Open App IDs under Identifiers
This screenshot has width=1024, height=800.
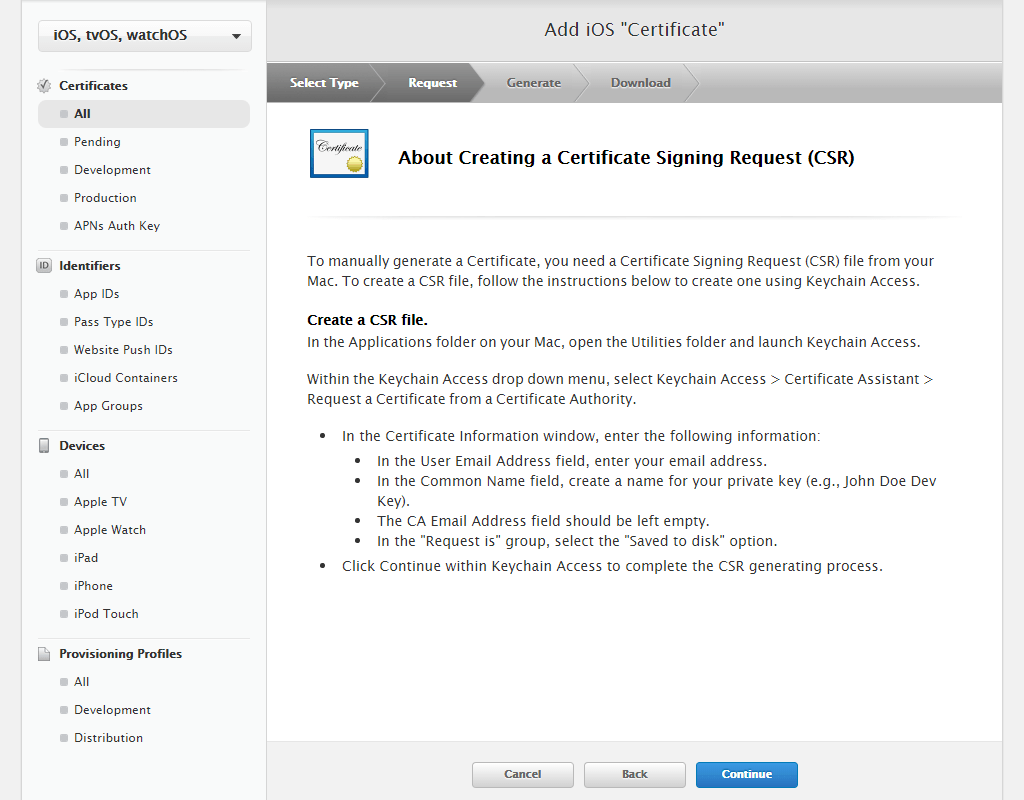[x=96, y=294]
